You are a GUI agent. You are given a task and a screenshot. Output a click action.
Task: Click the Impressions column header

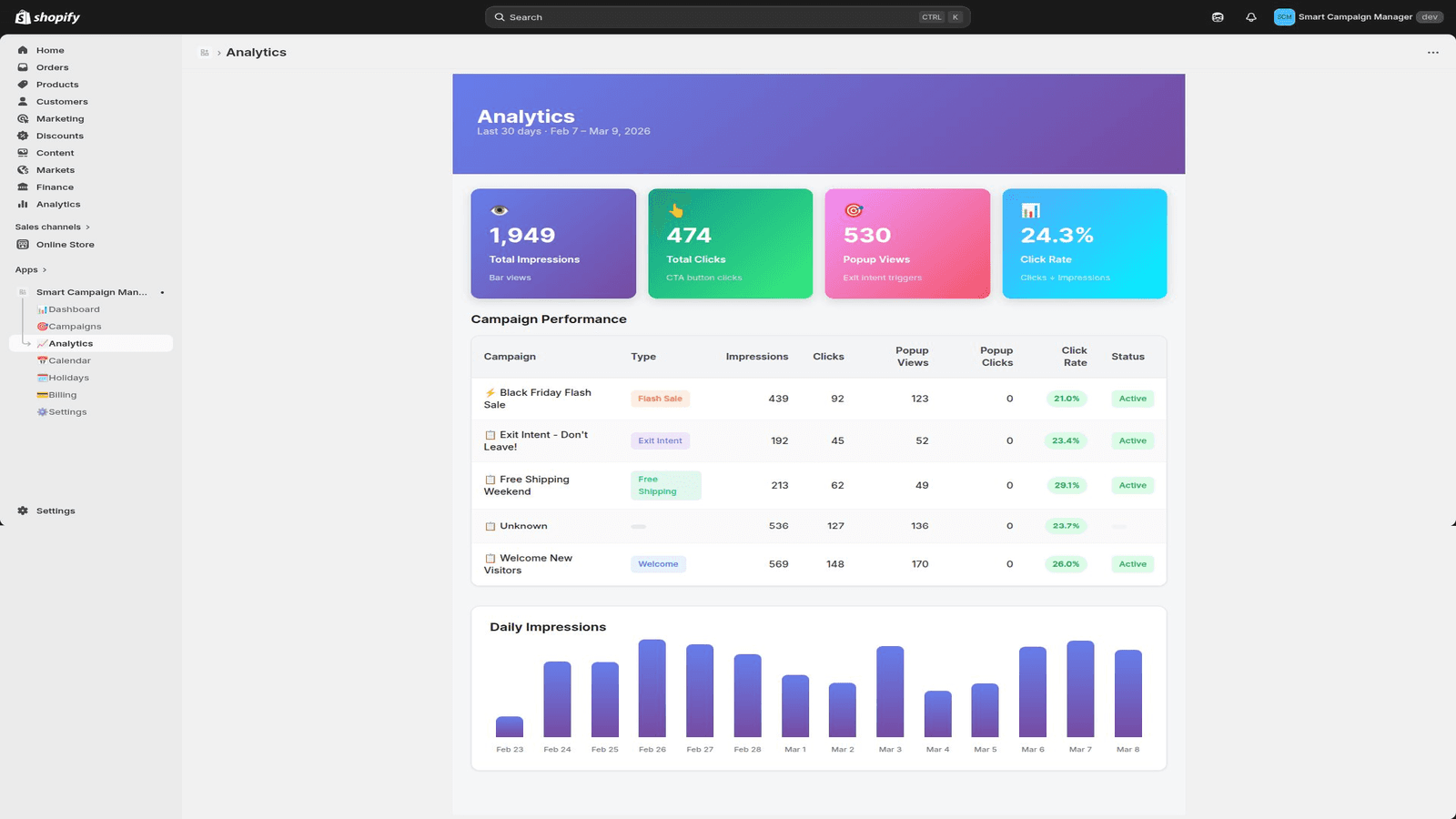757,357
